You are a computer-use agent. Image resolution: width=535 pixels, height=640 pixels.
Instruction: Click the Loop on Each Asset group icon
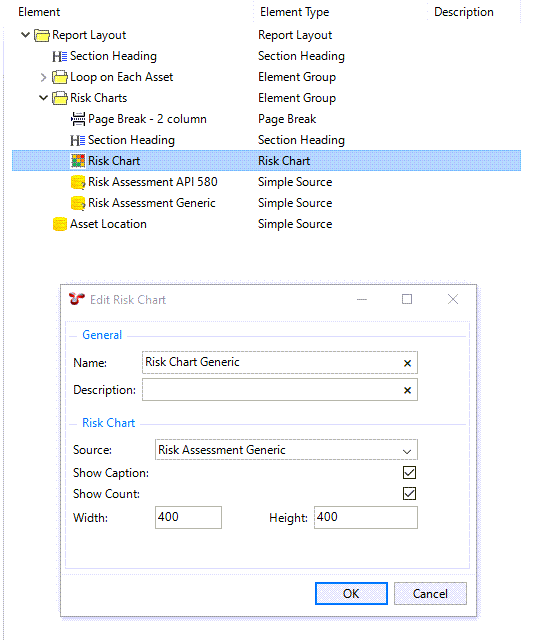click(60, 77)
